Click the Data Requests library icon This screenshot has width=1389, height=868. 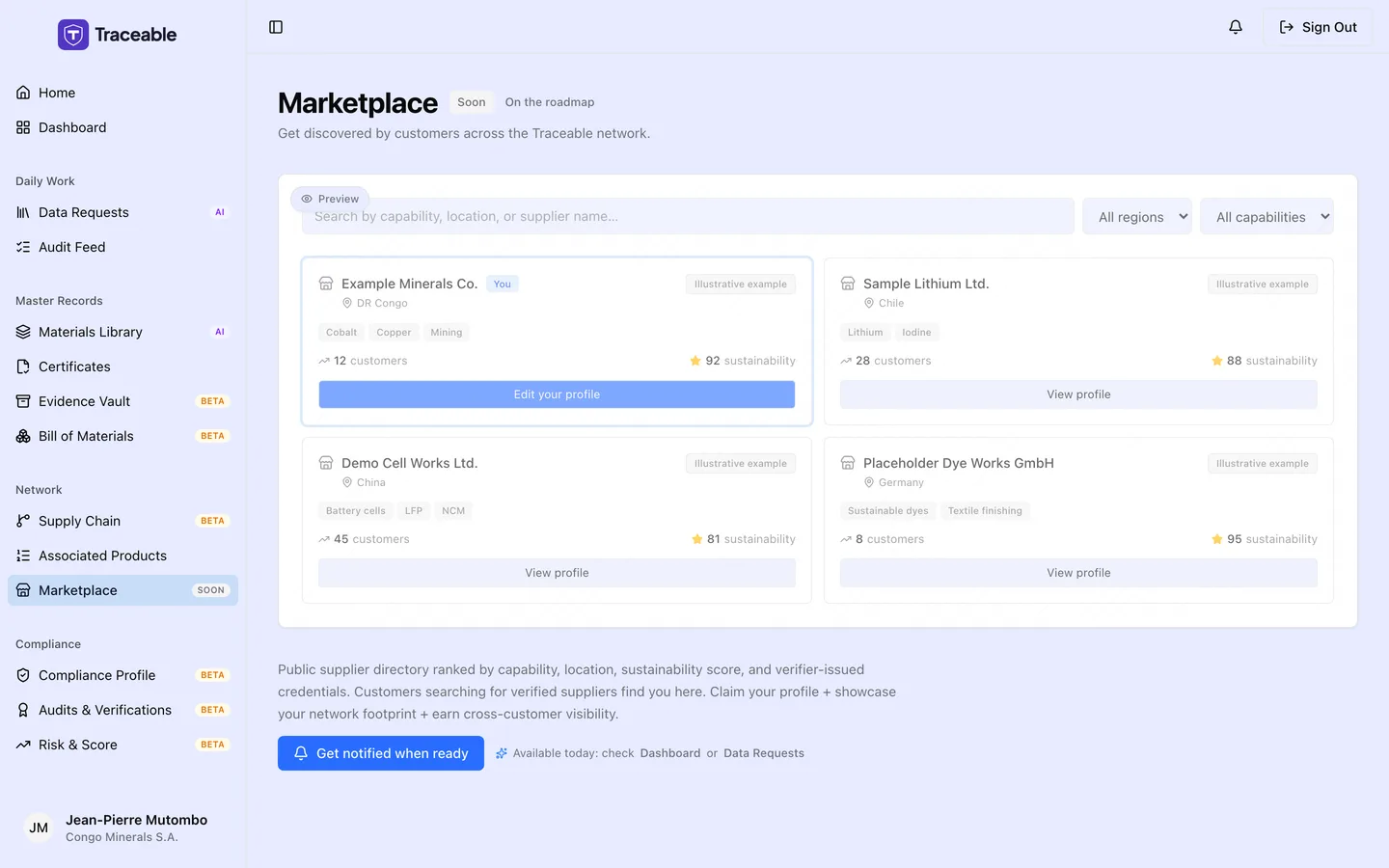pyautogui.click(x=23, y=212)
